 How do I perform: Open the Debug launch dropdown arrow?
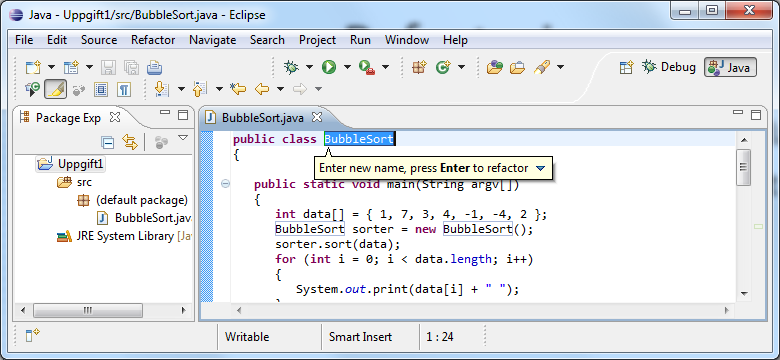[x=309, y=67]
